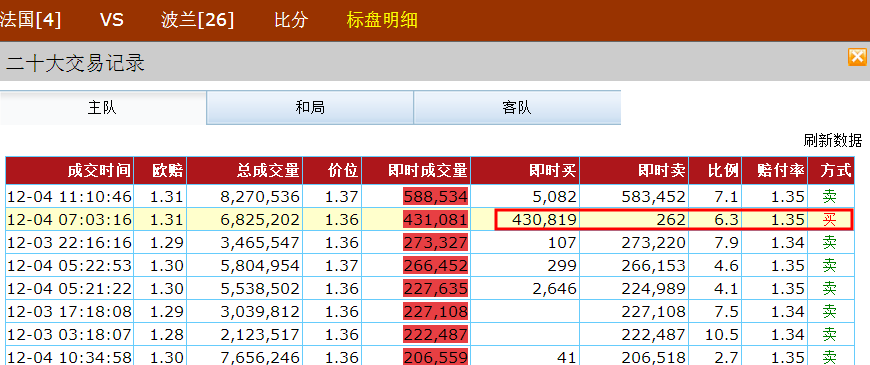Click the 即时卖 column header

coord(634,171)
